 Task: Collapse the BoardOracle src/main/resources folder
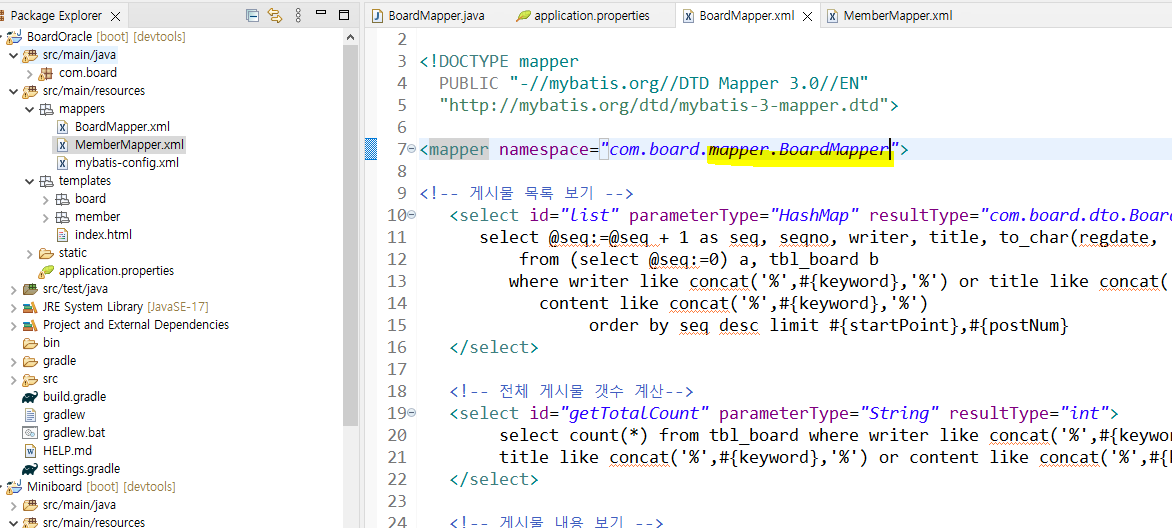click(x=13, y=90)
